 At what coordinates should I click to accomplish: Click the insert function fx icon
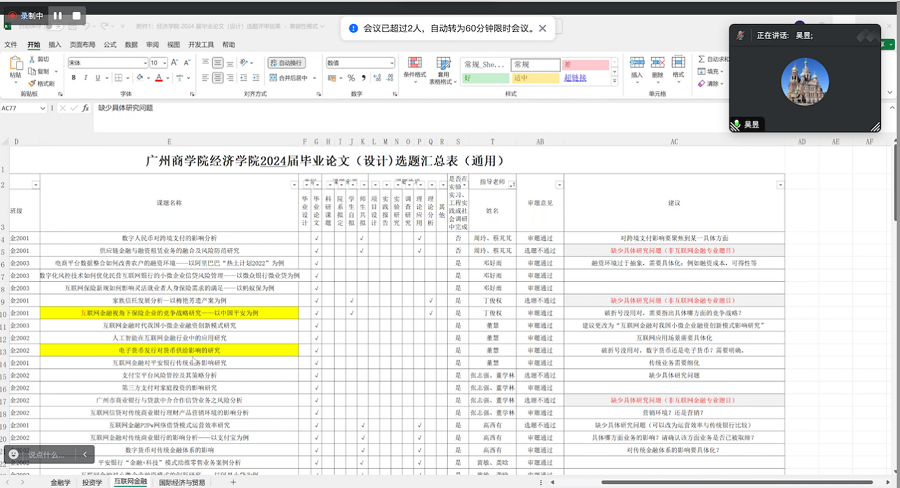(x=87, y=107)
